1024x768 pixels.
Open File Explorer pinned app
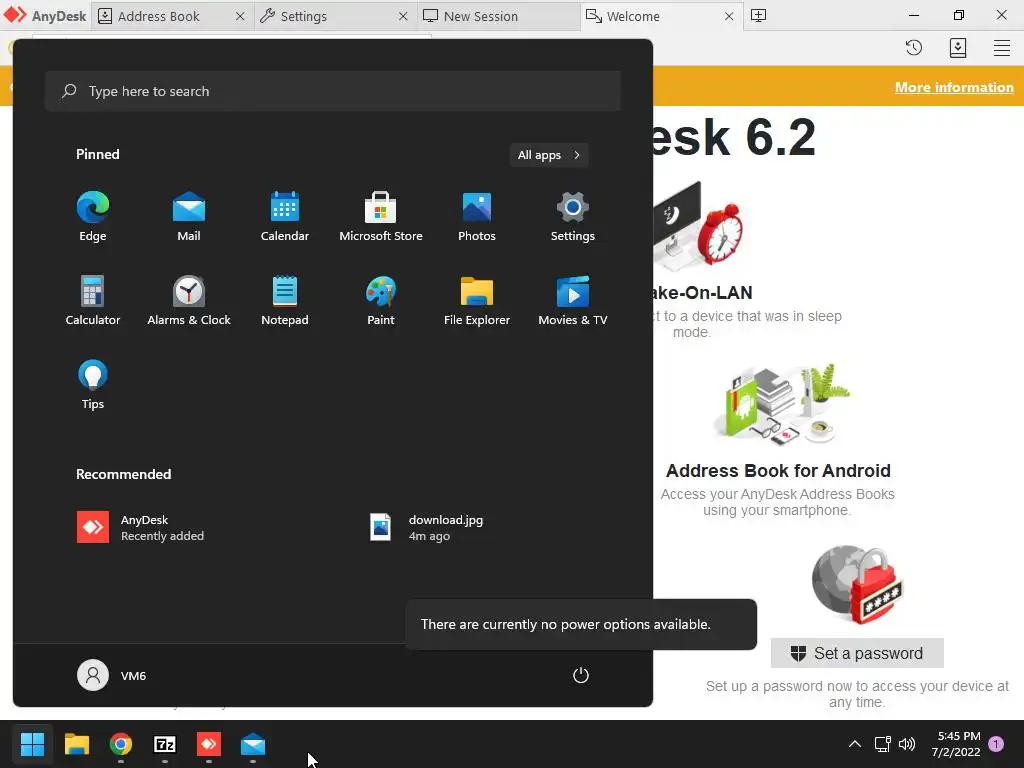point(477,300)
